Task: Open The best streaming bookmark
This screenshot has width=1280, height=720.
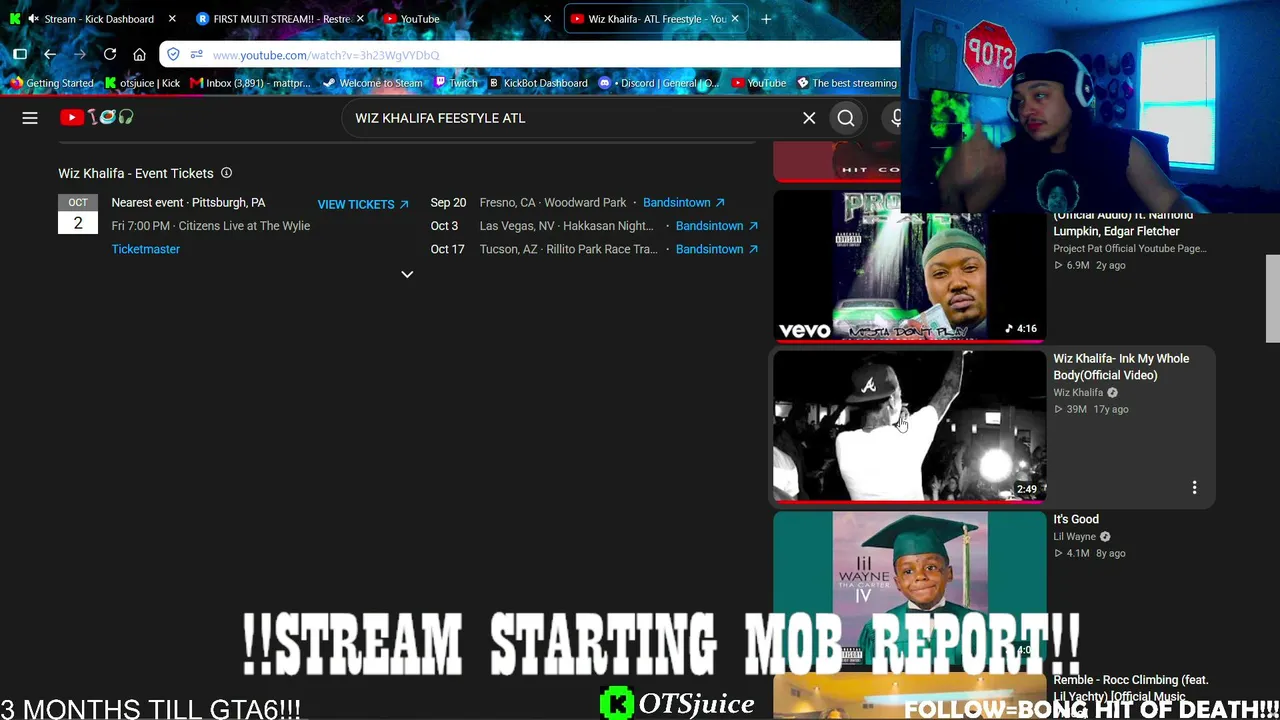Action: pyautogui.click(x=846, y=83)
